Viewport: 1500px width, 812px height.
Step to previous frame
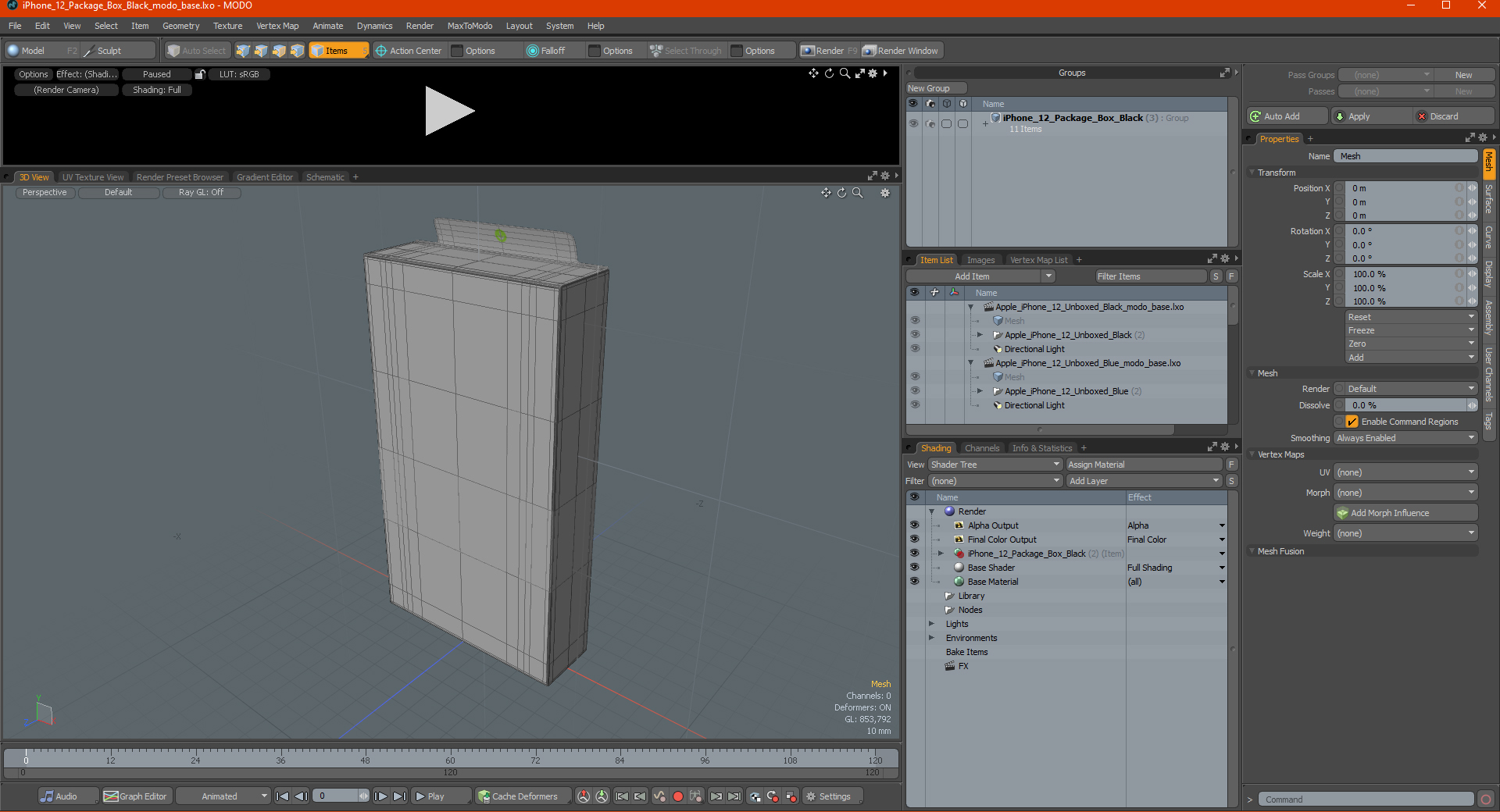[301, 796]
